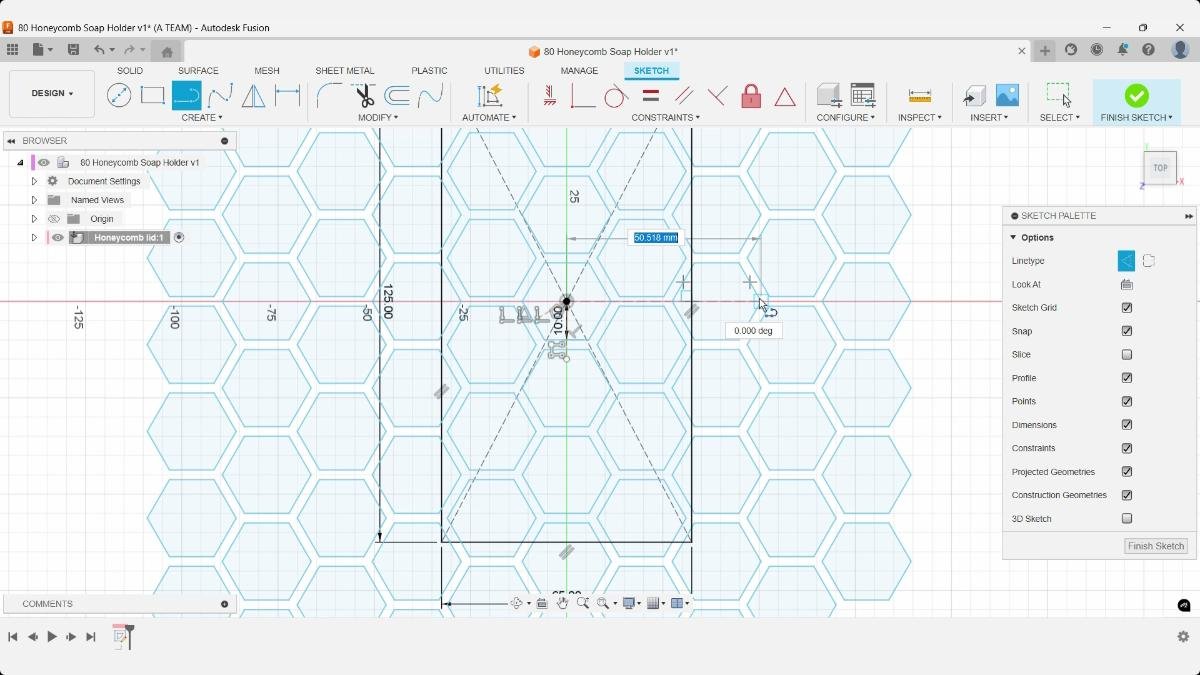Toggle the Points checkbox

click(1127, 401)
